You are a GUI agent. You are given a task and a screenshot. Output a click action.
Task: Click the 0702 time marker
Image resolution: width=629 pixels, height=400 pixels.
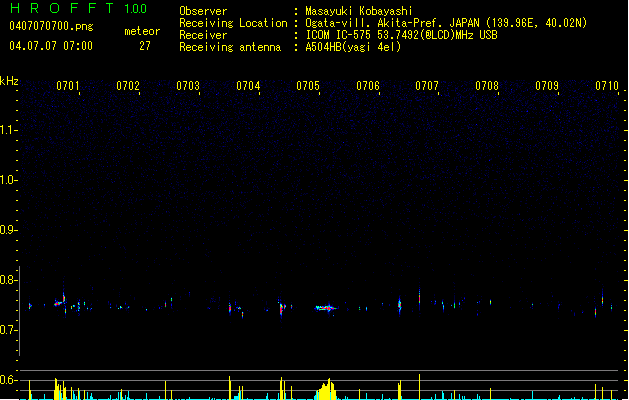tap(128, 86)
